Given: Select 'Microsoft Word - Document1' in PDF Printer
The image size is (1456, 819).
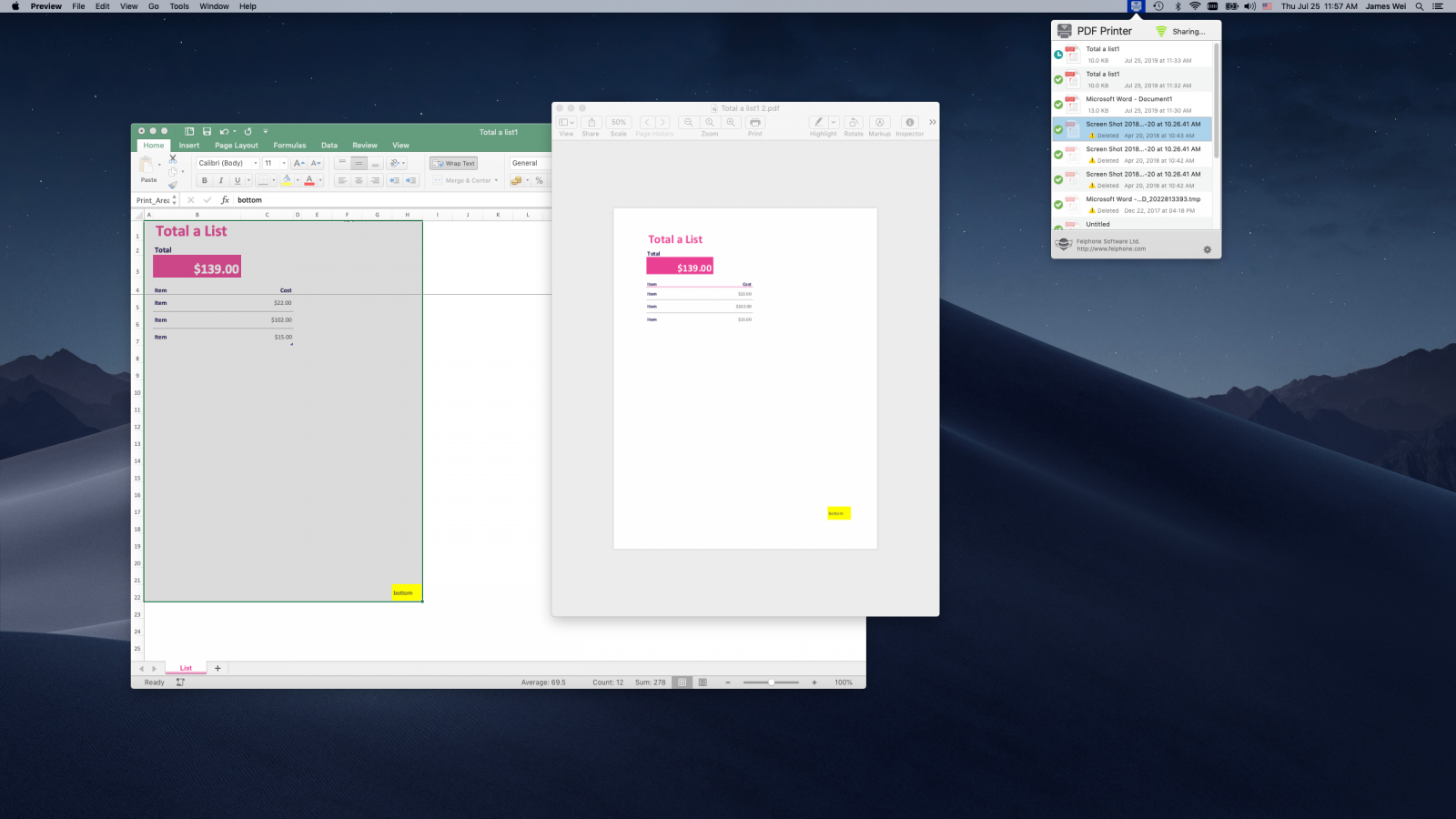Looking at the screenshot, I should click(1133, 105).
